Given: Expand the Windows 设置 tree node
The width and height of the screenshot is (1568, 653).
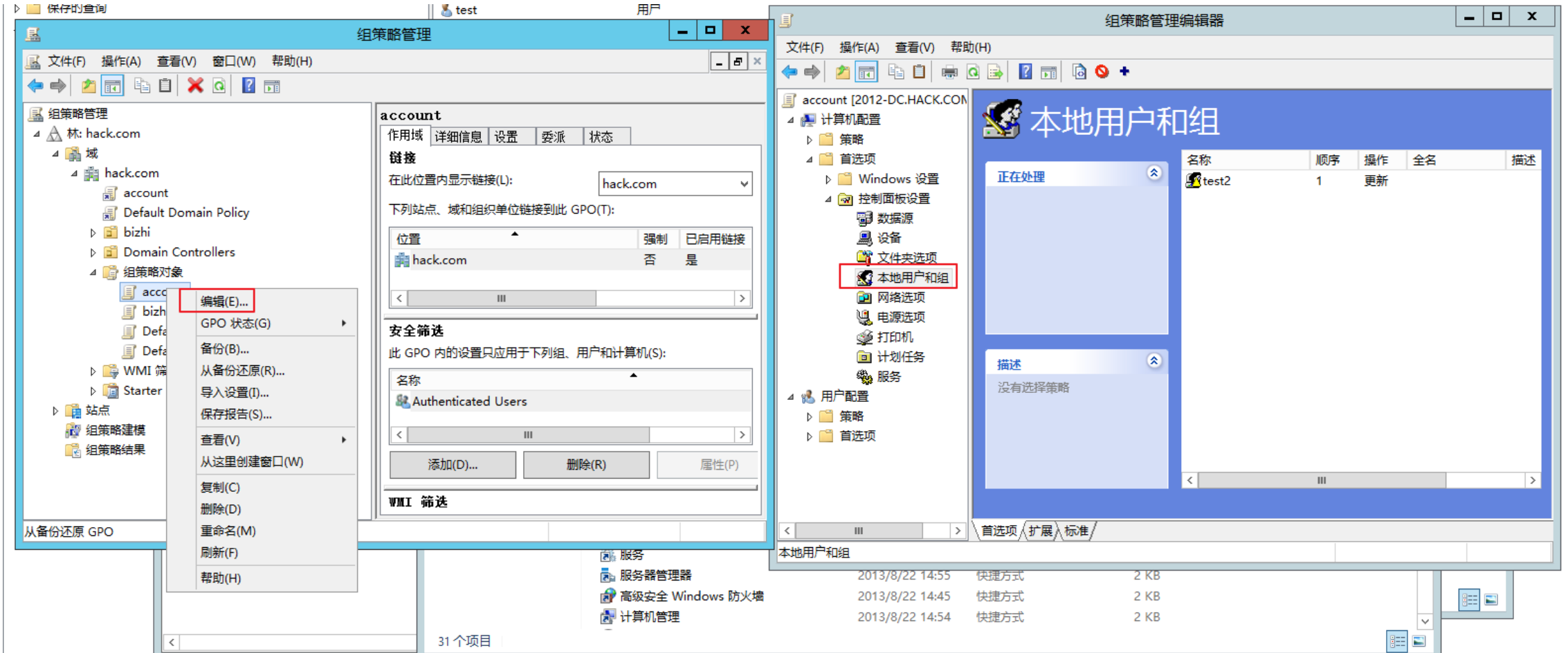Looking at the screenshot, I should coord(828,178).
